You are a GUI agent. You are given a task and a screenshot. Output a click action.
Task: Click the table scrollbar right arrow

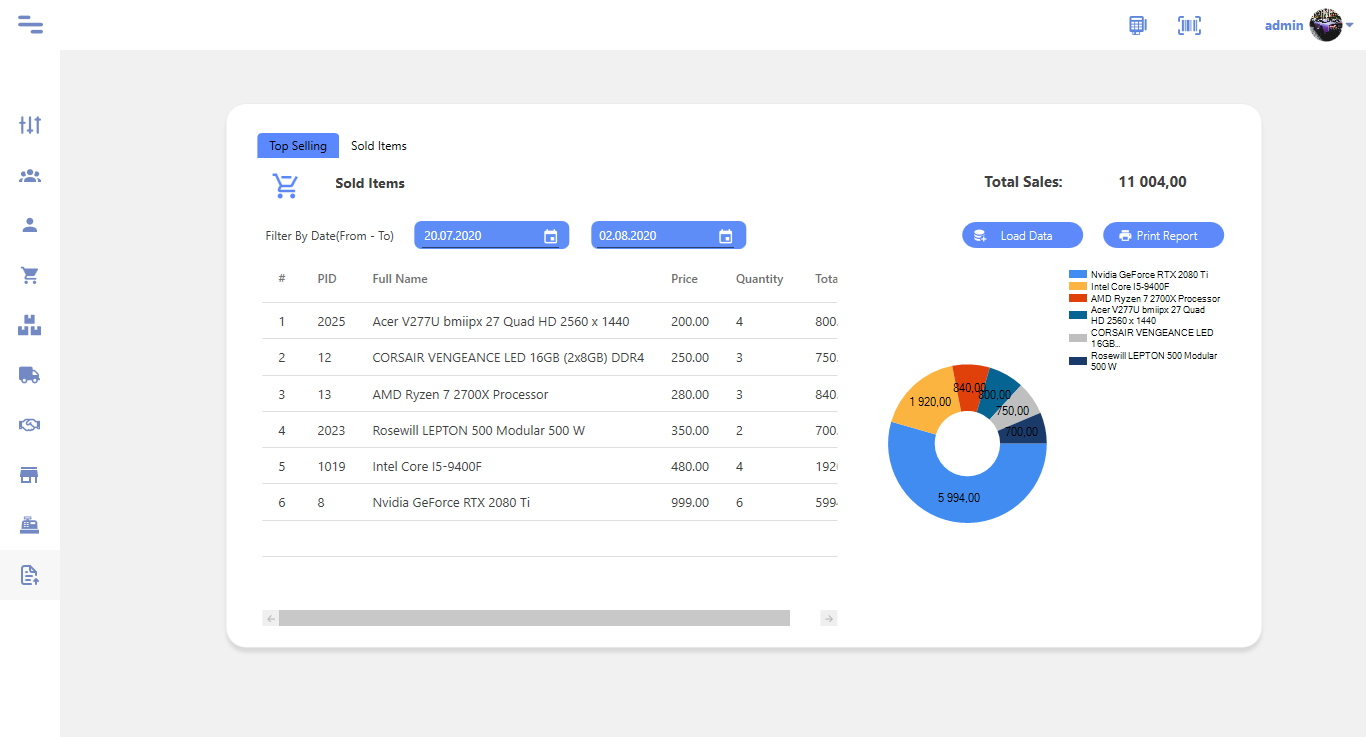[828, 618]
